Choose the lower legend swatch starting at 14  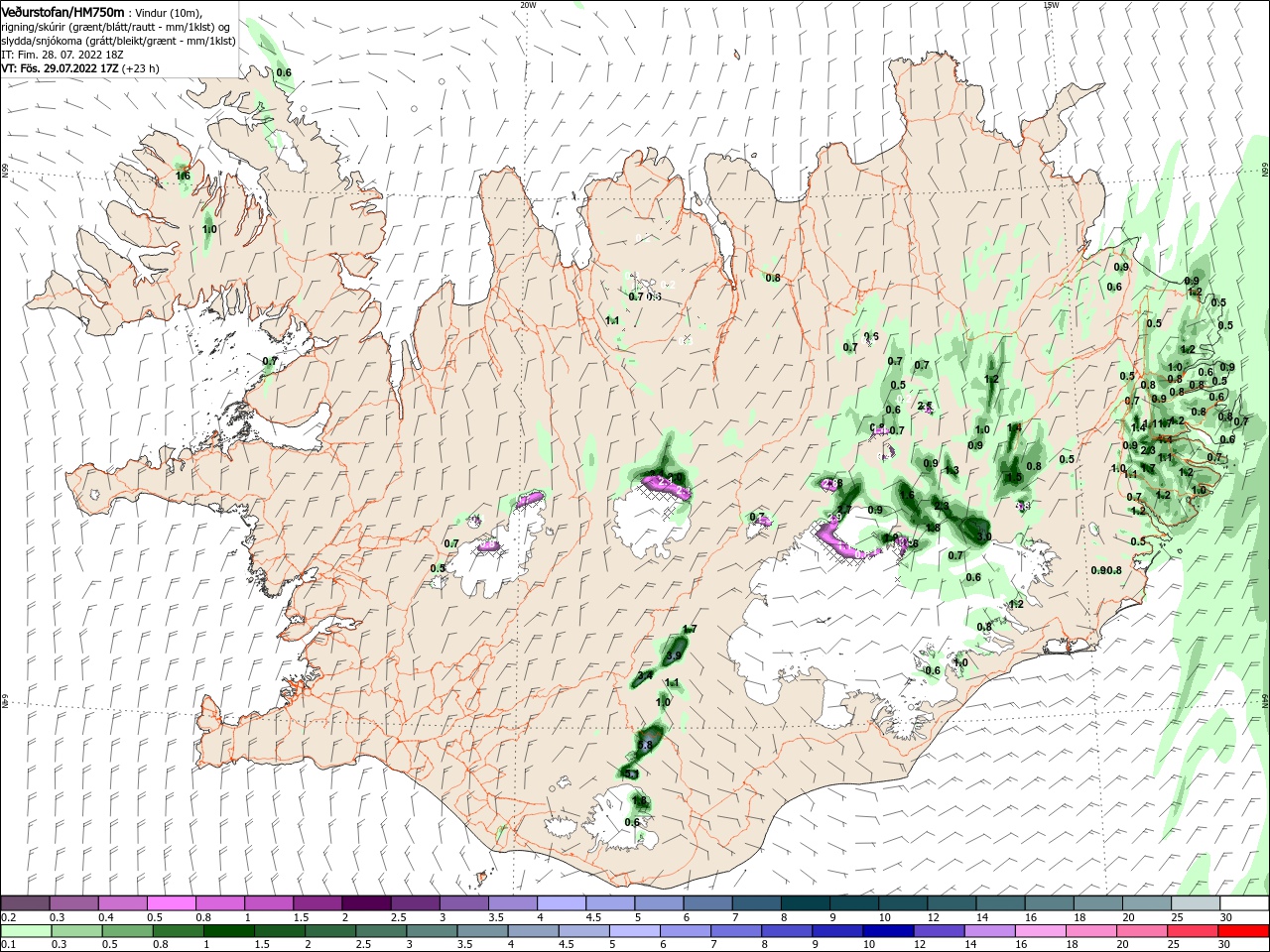coord(989,931)
